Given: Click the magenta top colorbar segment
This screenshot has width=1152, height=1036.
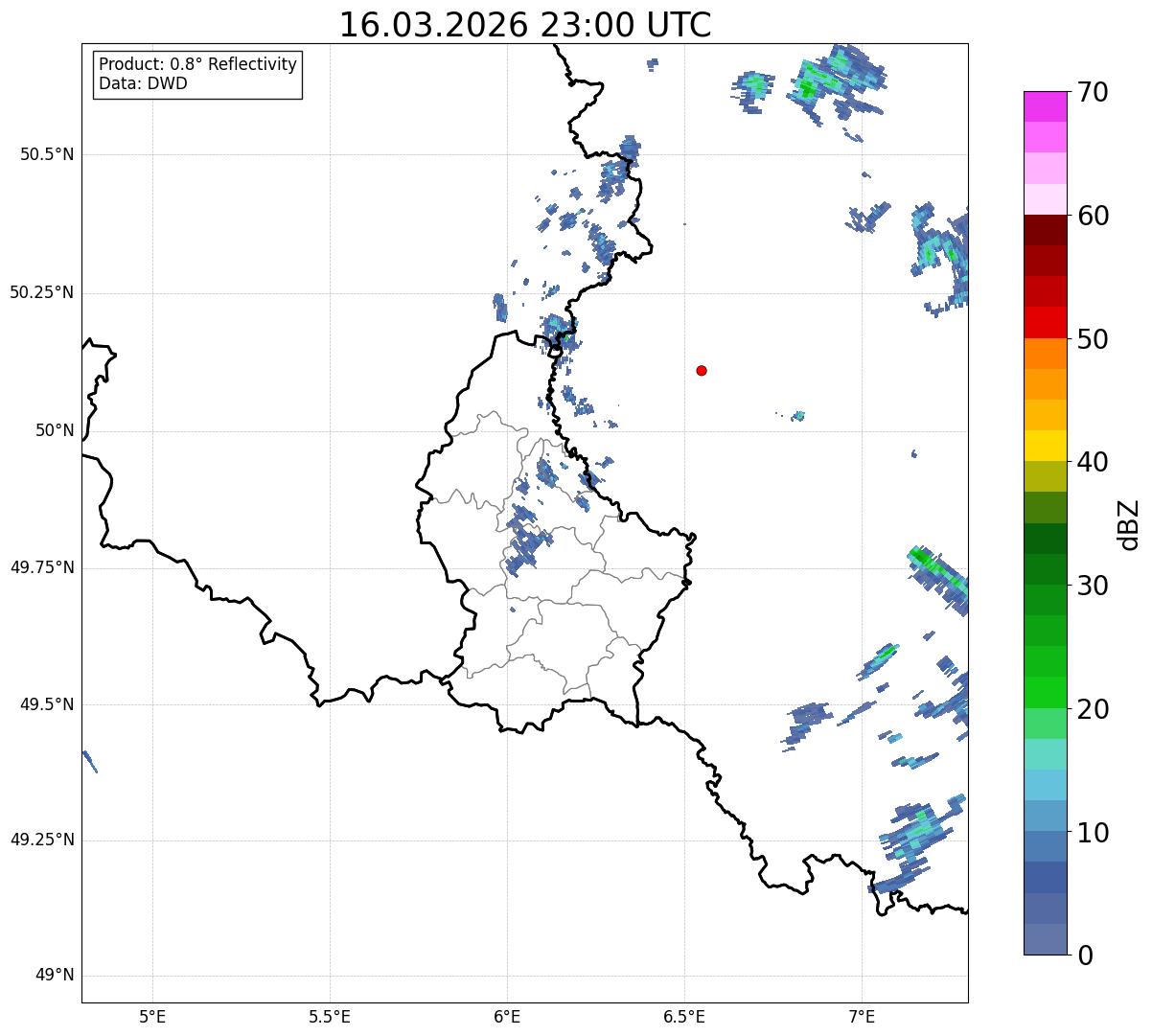Looking at the screenshot, I should click(1045, 106).
